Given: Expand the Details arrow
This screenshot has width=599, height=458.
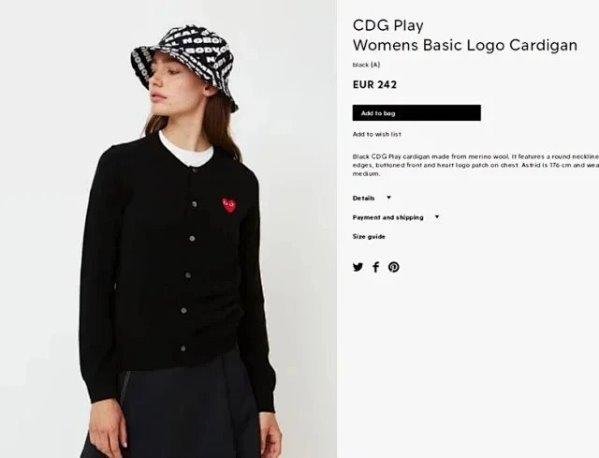Looking at the screenshot, I should pyautogui.click(x=389, y=197).
